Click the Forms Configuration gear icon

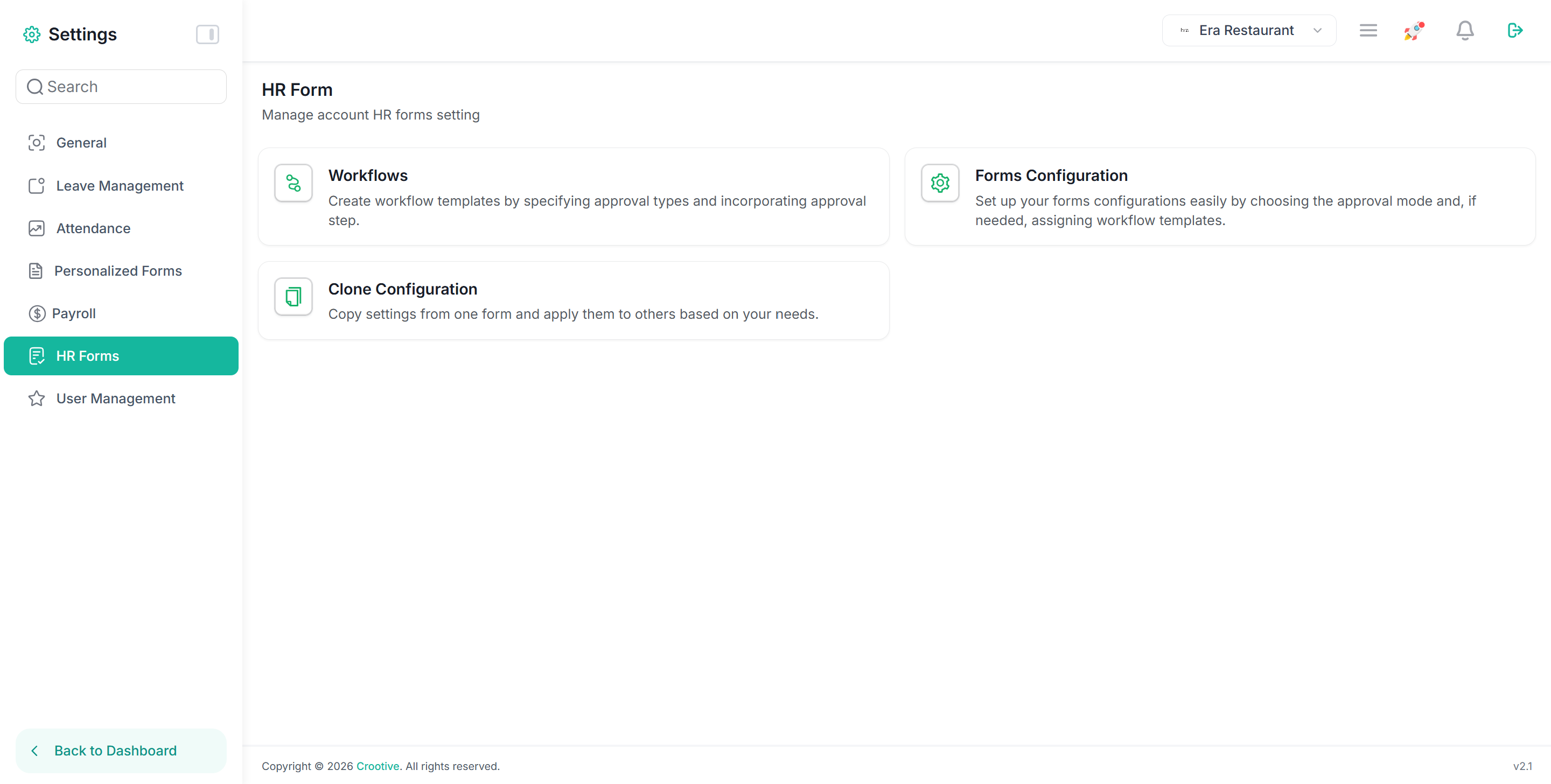point(940,183)
